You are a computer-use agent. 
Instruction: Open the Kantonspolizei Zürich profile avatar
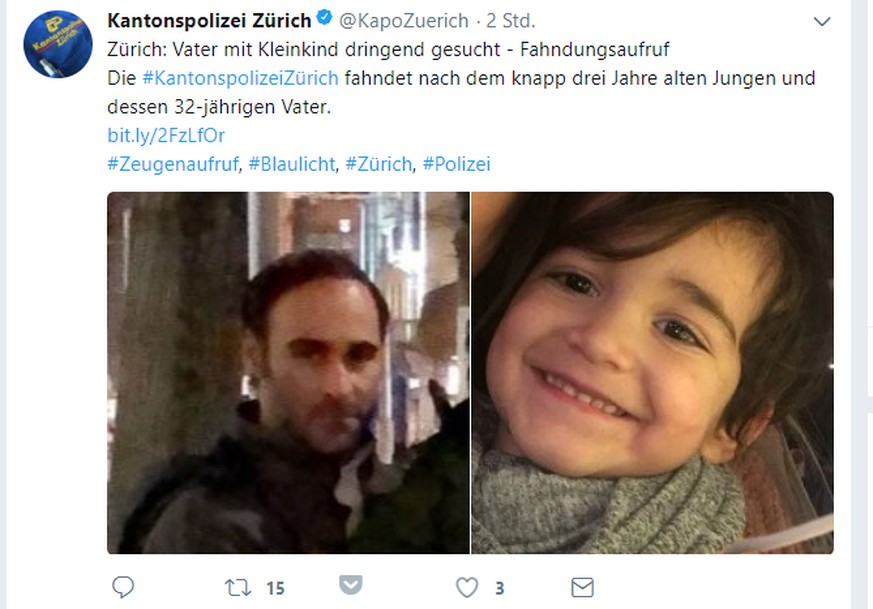coord(58,44)
